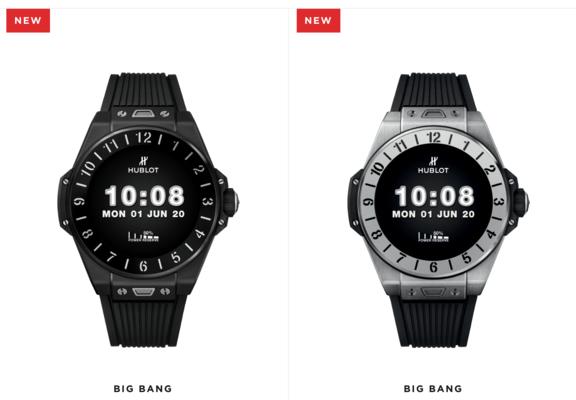This screenshot has width=576, height=400.
Task: Click the NEW badge above black watch
Action: tap(28, 20)
